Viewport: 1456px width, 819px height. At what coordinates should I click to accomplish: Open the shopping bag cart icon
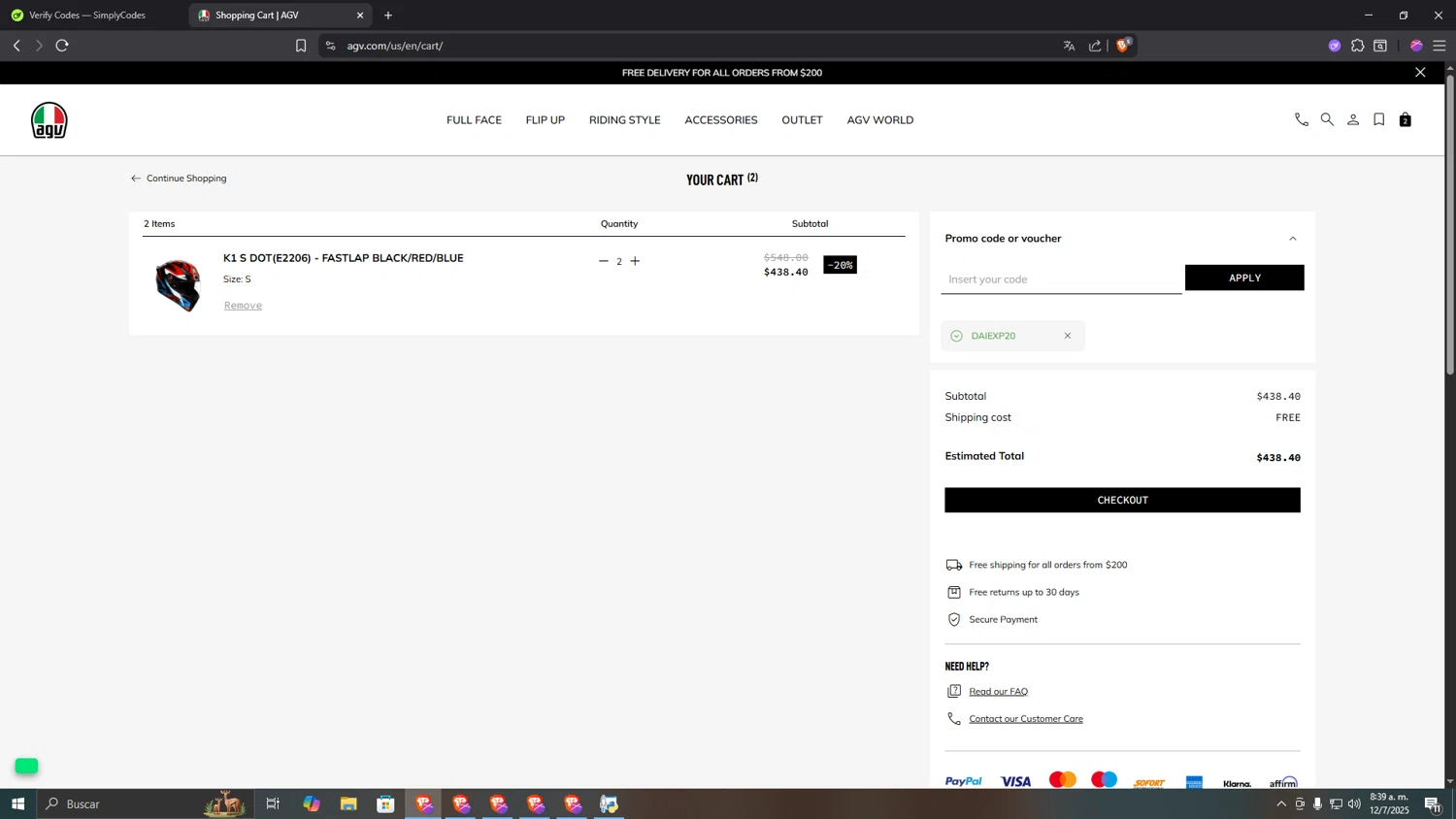[x=1405, y=120]
